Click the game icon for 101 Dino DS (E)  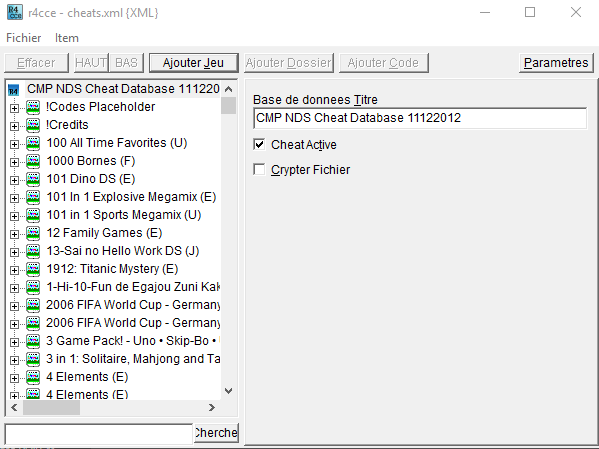33,179
